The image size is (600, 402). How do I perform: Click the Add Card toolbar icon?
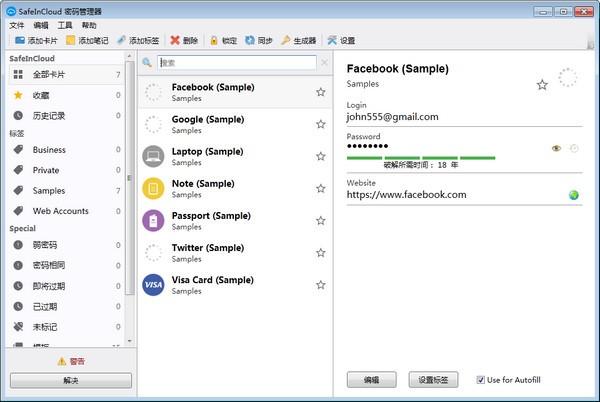point(20,40)
